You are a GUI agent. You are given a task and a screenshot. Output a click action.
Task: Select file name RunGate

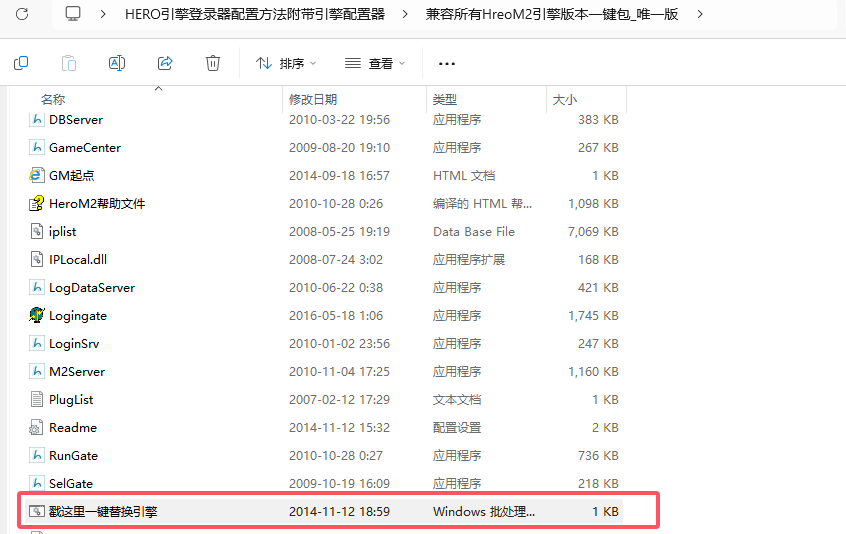click(73, 456)
